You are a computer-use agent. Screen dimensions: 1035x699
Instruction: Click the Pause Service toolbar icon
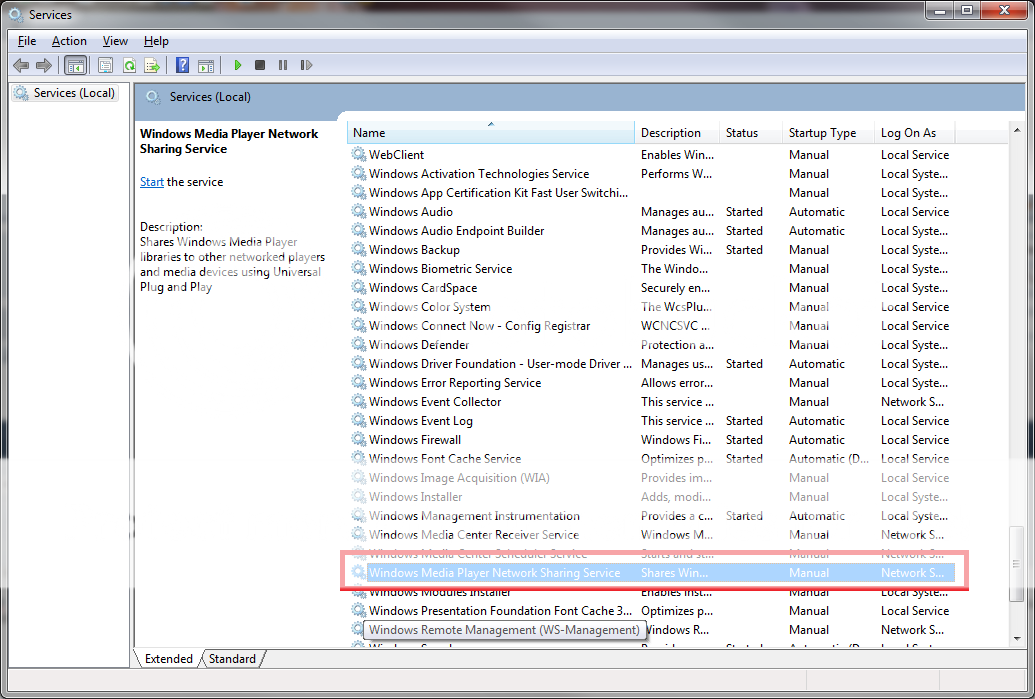(283, 65)
